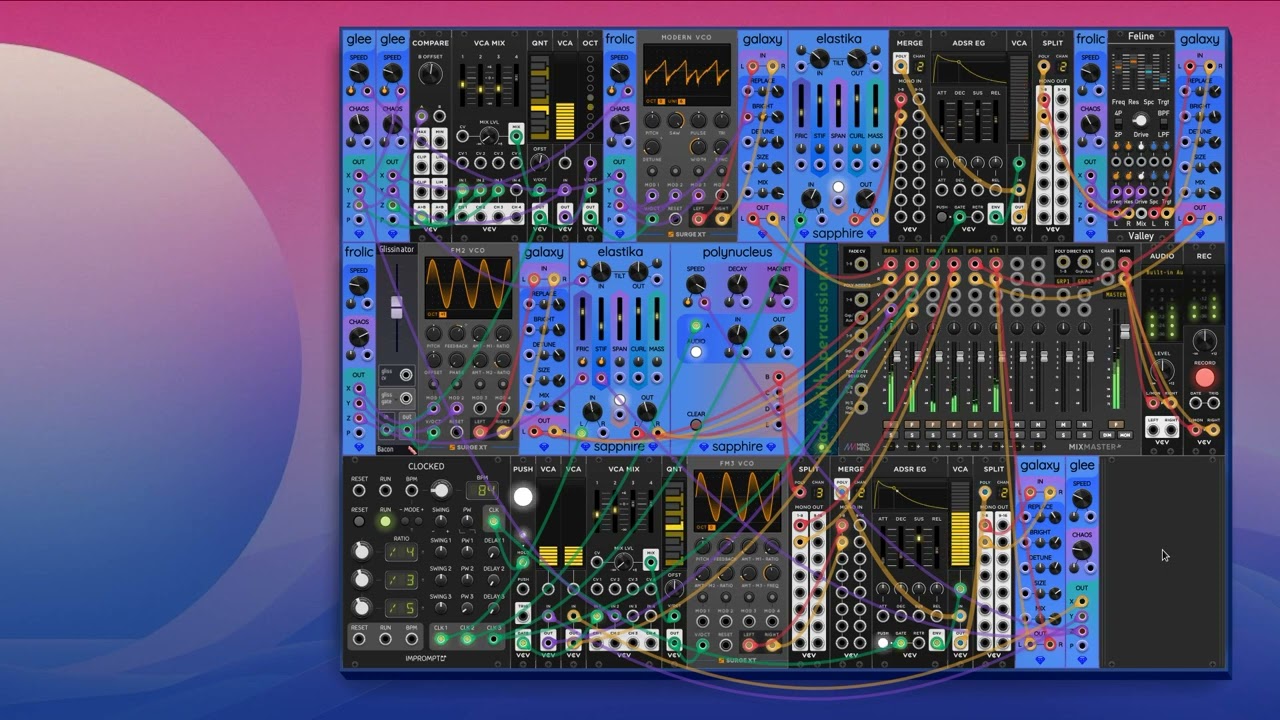Click the TRIG jack on REC module
Screen dimensions: 1280x720
click(x=1214, y=403)
